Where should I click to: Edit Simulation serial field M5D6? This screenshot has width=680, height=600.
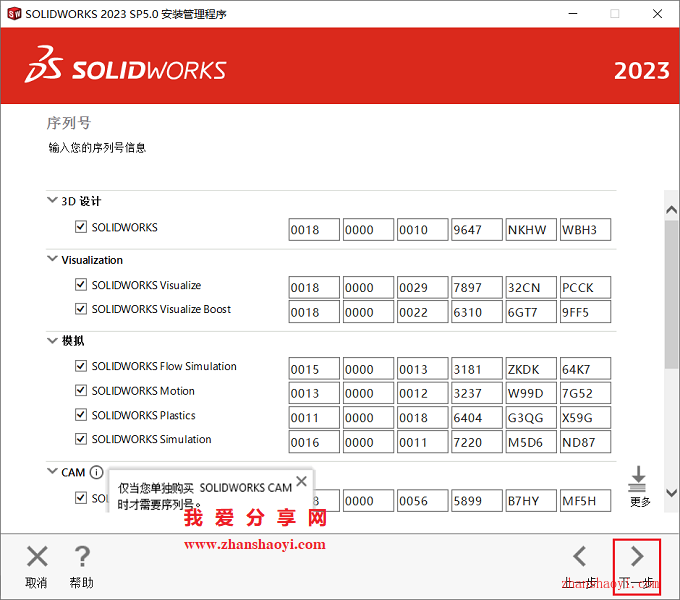pos(531,442)
